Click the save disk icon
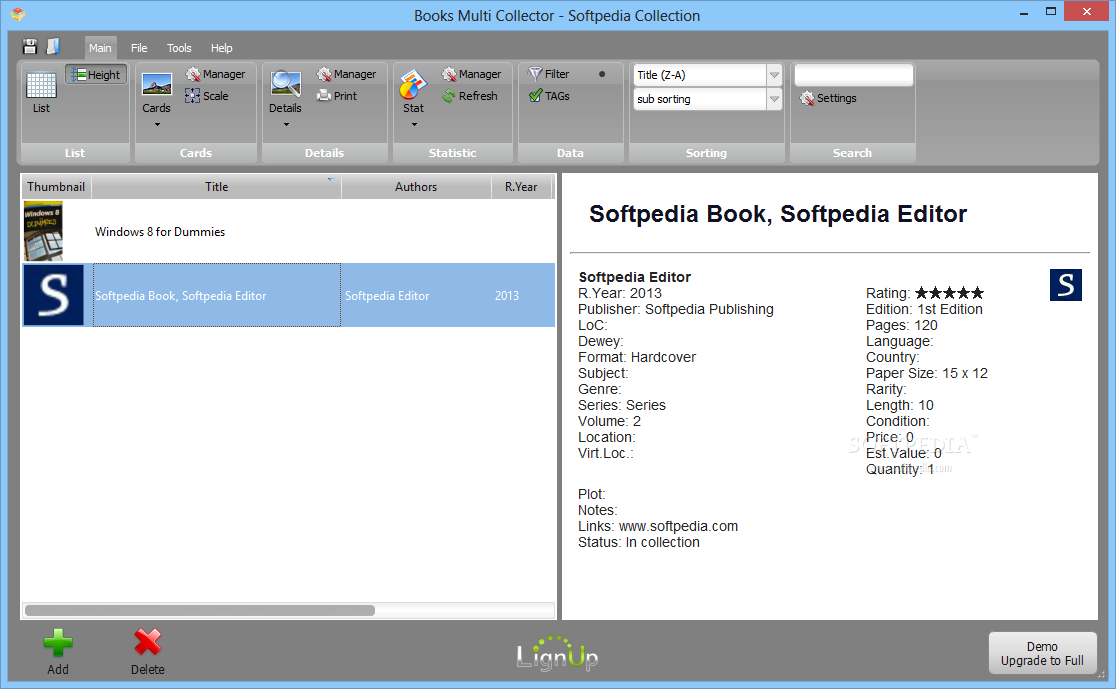The height and width of the screenshot is (689, 1116). click(30, 47)
